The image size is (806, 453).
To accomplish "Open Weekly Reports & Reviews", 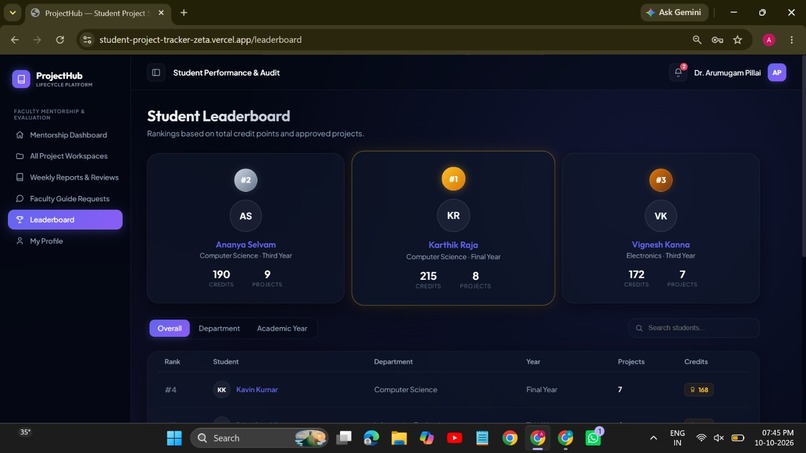I will coord(65,177).
